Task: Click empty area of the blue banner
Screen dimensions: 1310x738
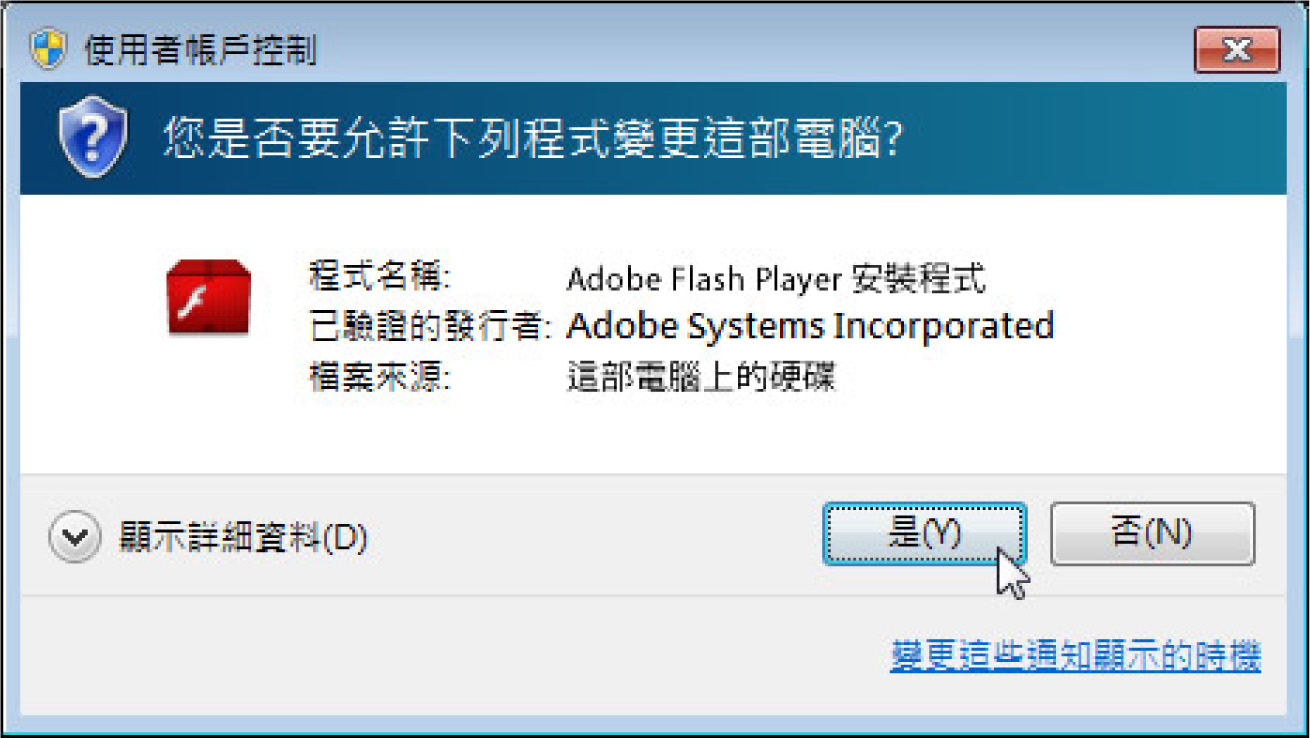Action: pos(1100,140)
